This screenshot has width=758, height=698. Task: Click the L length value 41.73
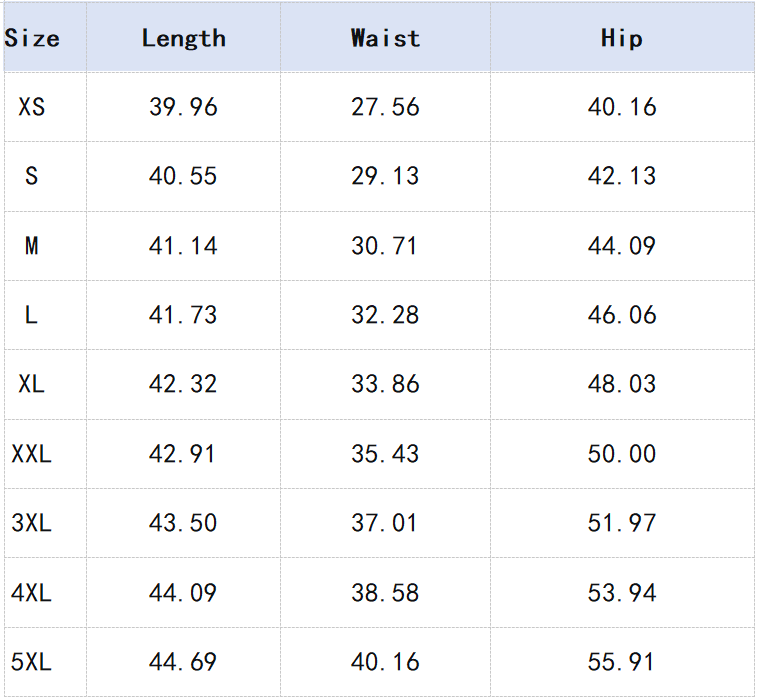pyautogui.click(x=183, y=315)
